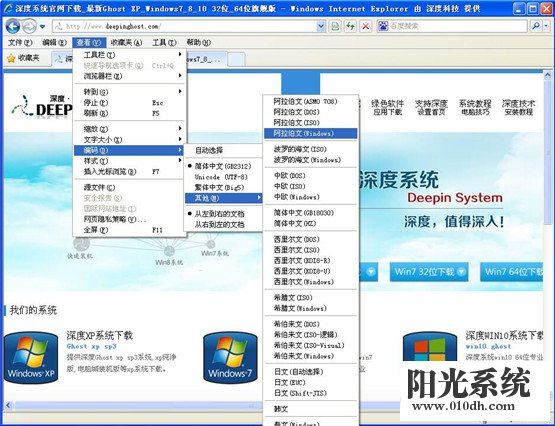This screenshot has height=426, width=555.
Task: Choose 简体中文(GB18030) encoding
Action: tap(311, 213)
